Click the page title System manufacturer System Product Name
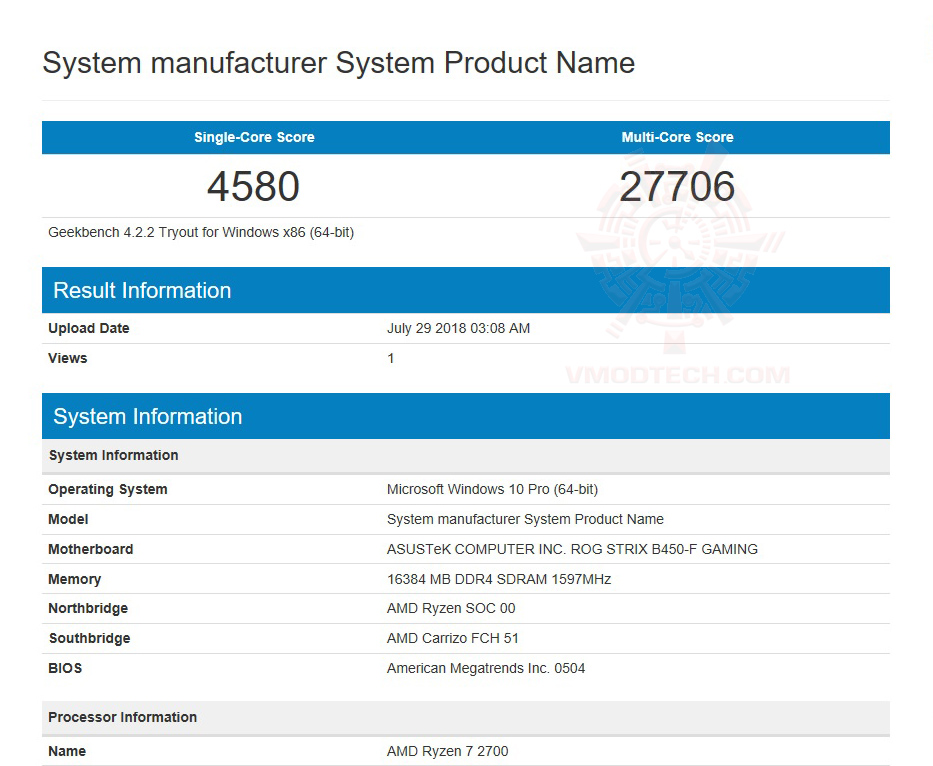933x766 pixels. 338,63
